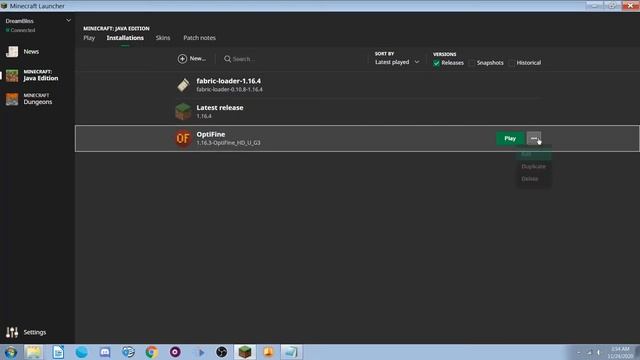Open the News section icon
Viewport: 640px width, 360px height.
[12, 51]
